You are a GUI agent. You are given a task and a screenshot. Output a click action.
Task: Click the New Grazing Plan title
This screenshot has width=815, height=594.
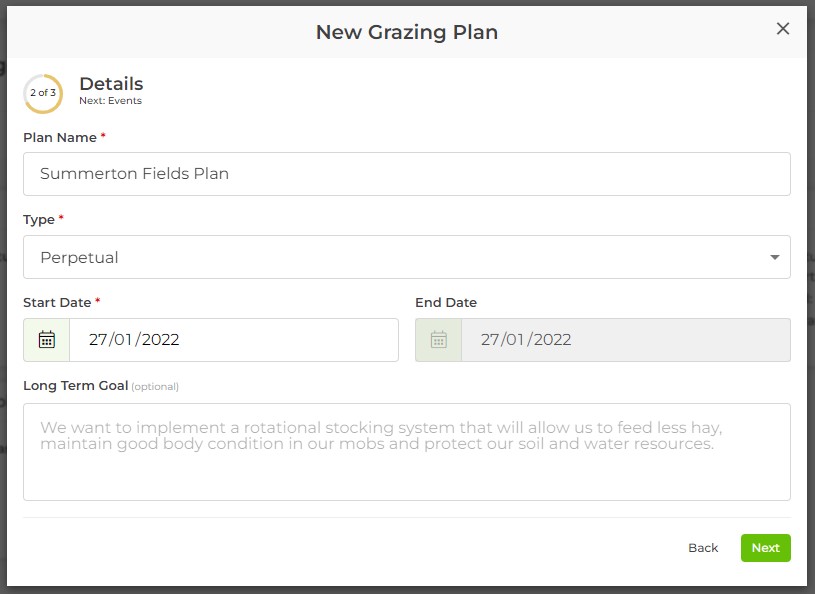[x=407, y=32]
